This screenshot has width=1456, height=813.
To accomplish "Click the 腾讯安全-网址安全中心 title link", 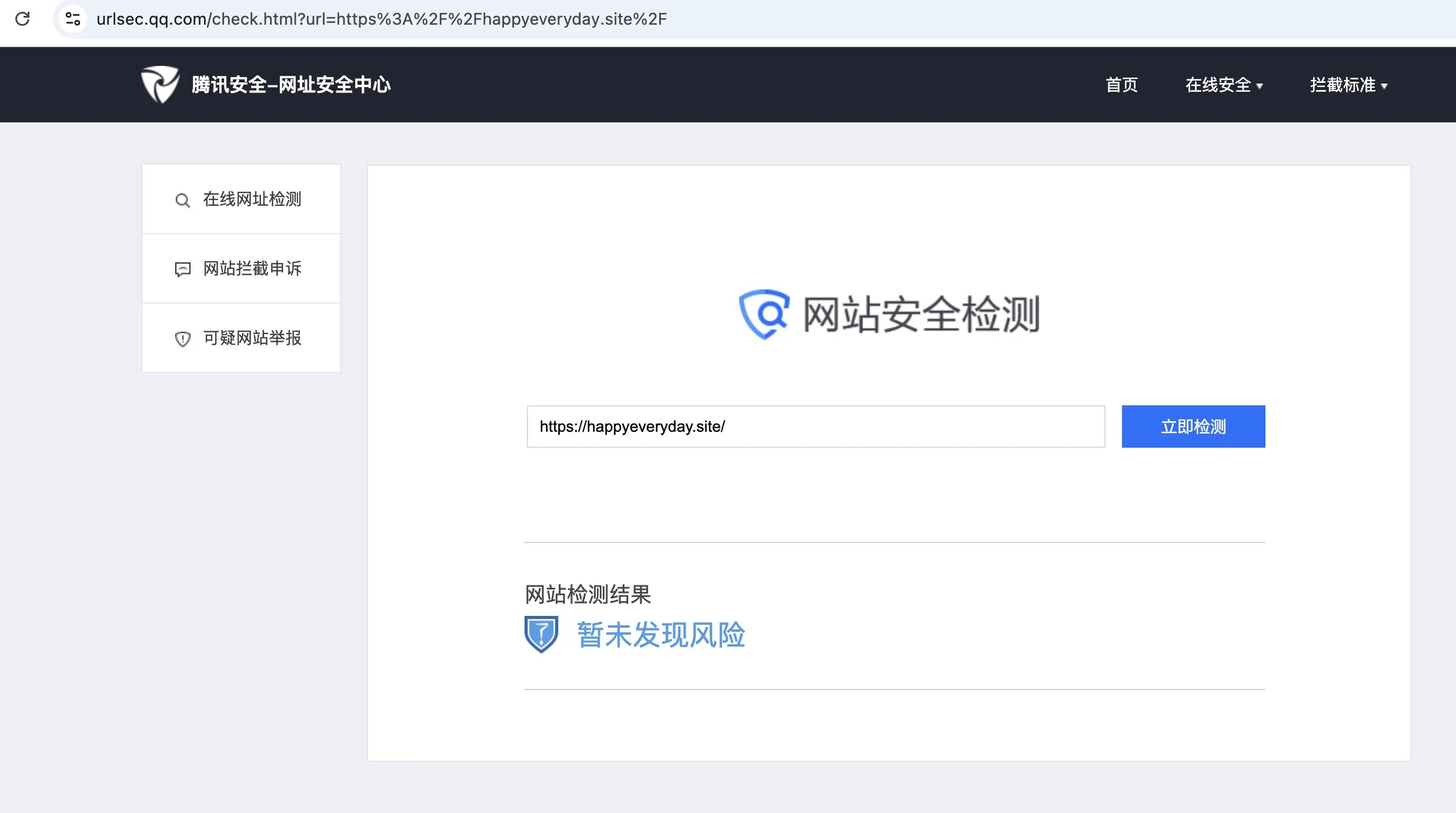I will click(x=291, y=85).
